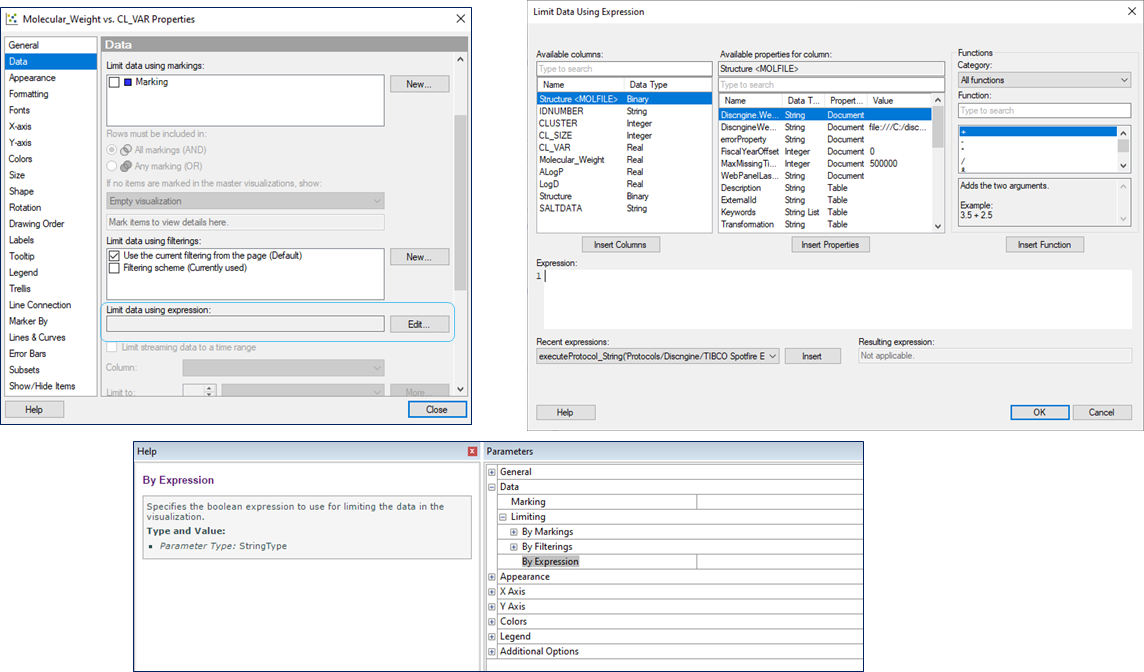Click Insert Function button
Image resolution: width=1144 pixels, height=672 pixels.
[x=1045, y=244]
